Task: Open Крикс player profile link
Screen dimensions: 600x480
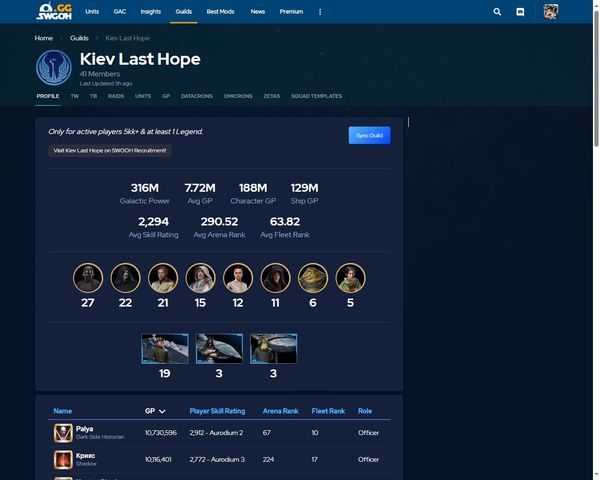Action: point(86,456)
